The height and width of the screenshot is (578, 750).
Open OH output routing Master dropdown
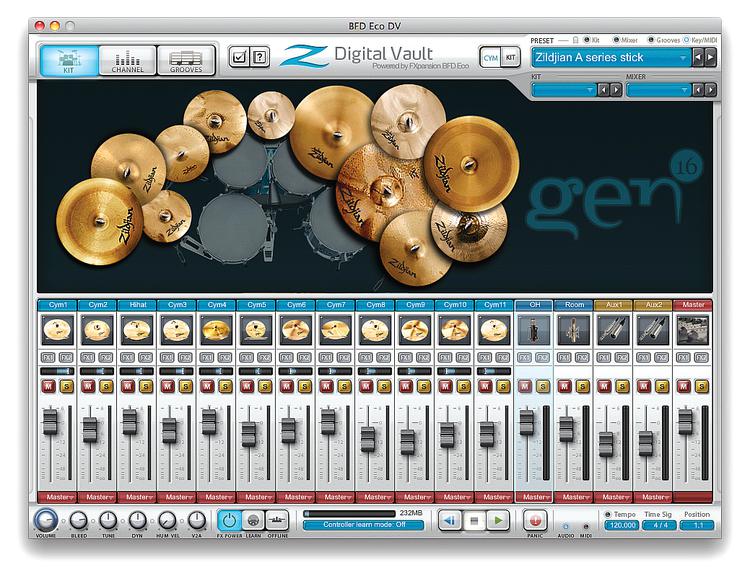click(534, 497)
